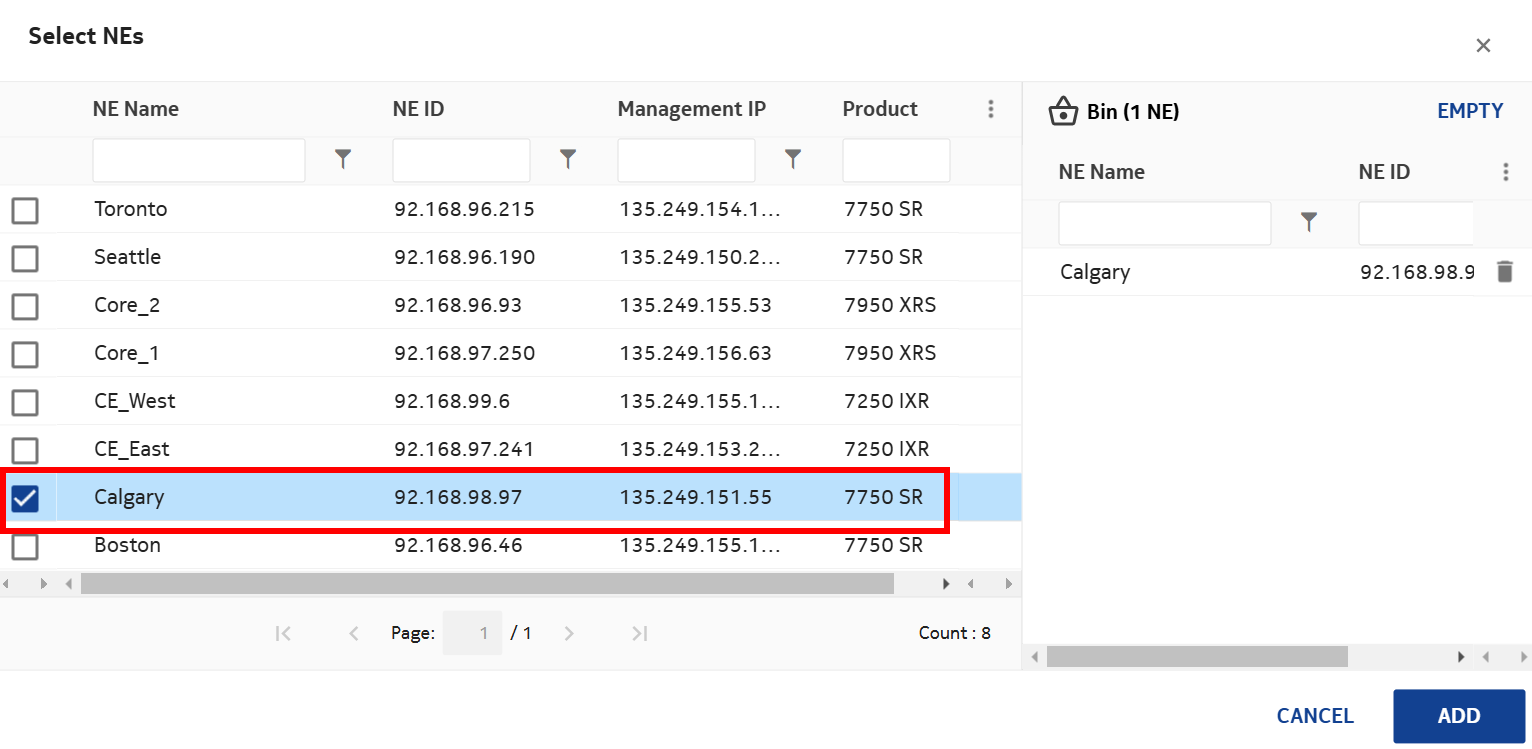This screenshot has height=749, width=1532.
Task: Empty the Bin using the EMPTY link
Action: [1469, 111]
